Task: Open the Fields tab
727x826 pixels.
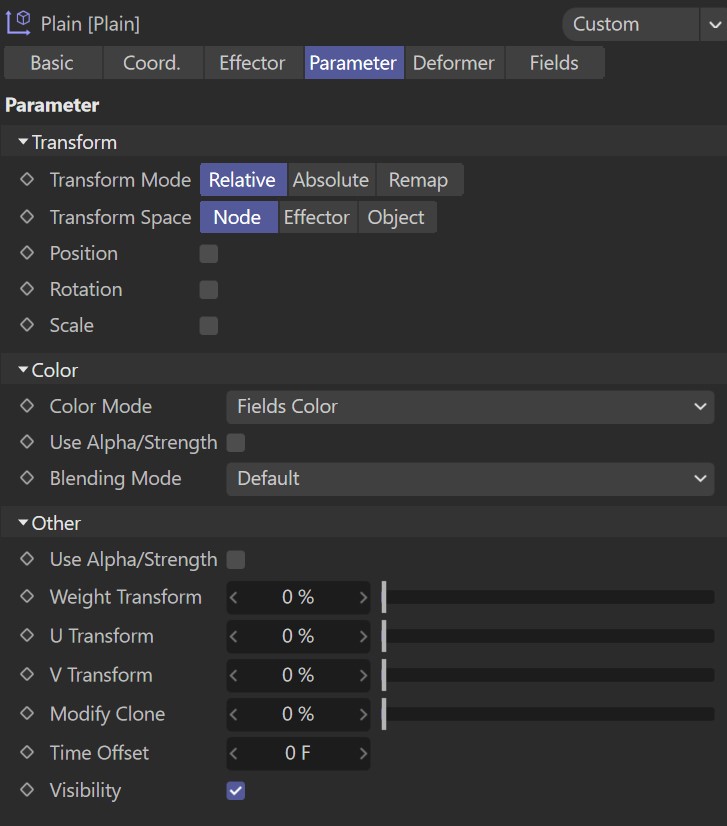Action: pos(553,63)
